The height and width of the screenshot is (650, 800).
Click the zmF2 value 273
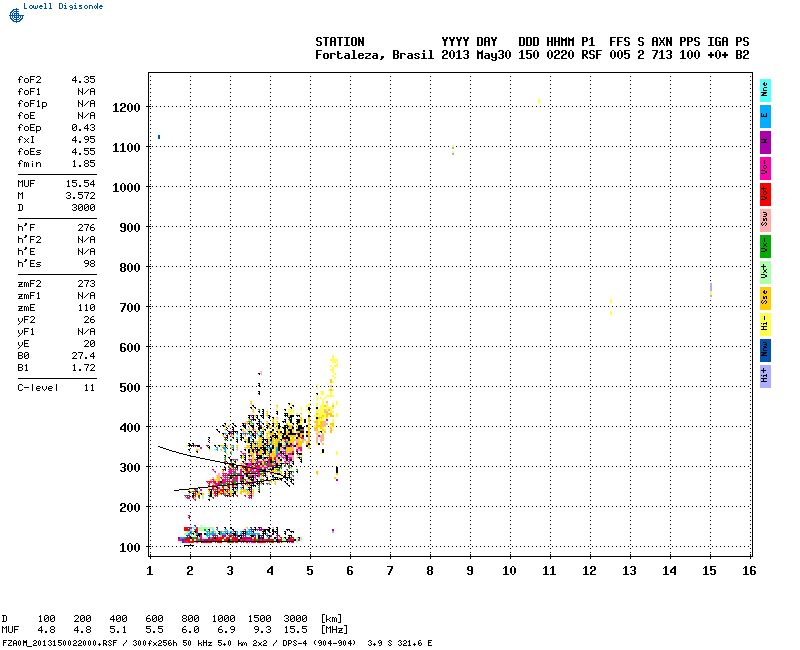tap(86, 284)
